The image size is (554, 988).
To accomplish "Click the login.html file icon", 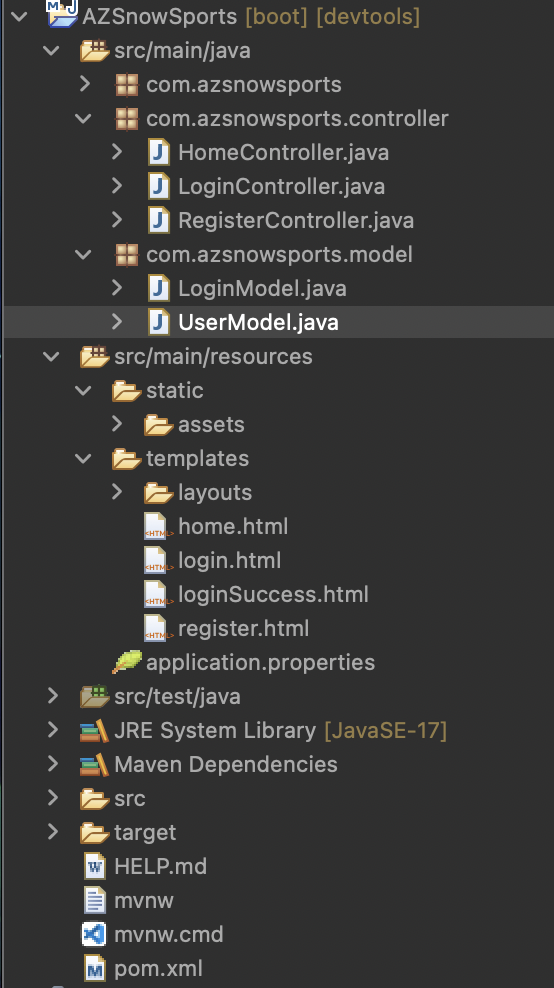I will point(158,561).
